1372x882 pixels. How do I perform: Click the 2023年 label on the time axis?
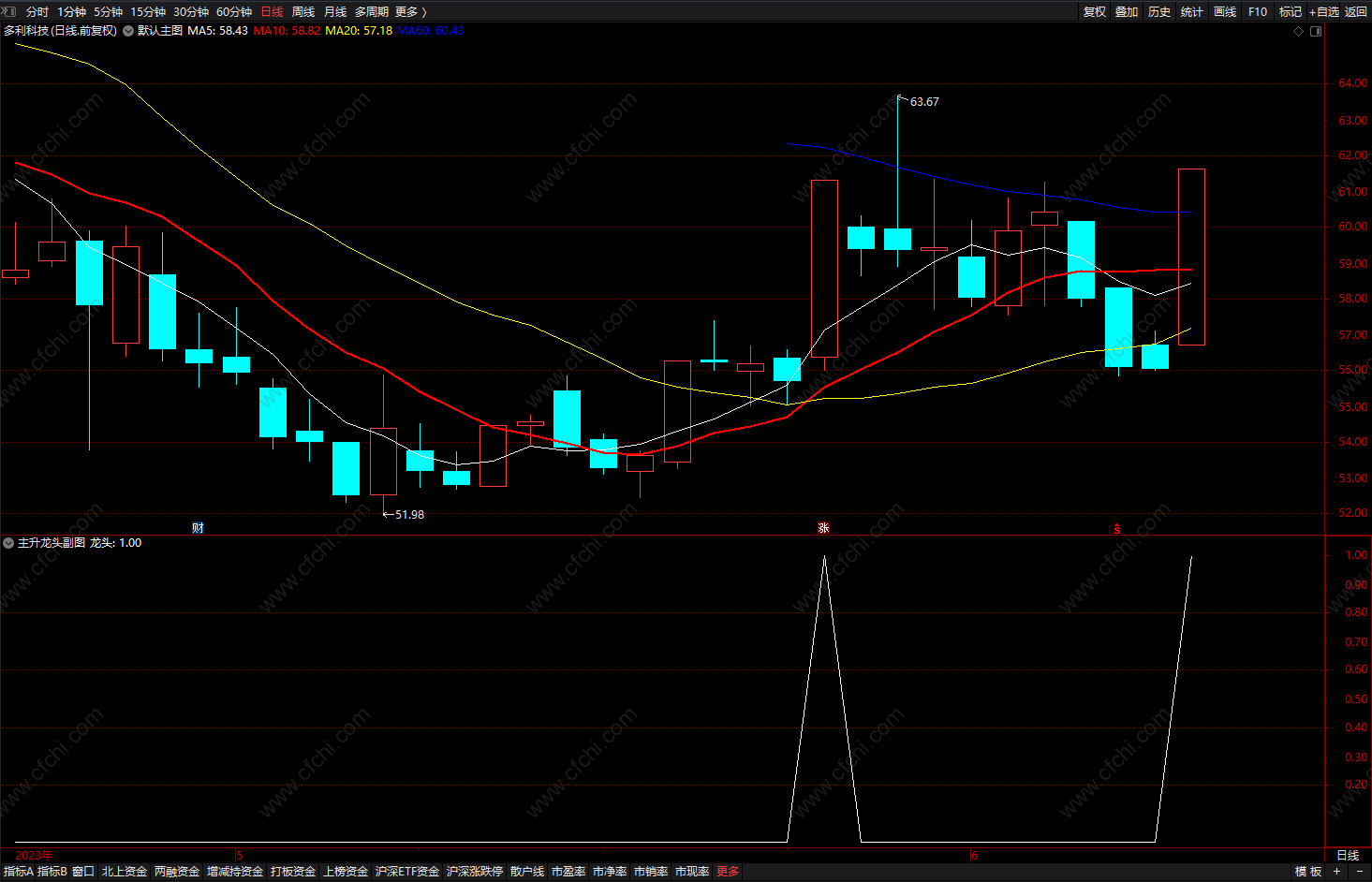[x=35, y=856]
